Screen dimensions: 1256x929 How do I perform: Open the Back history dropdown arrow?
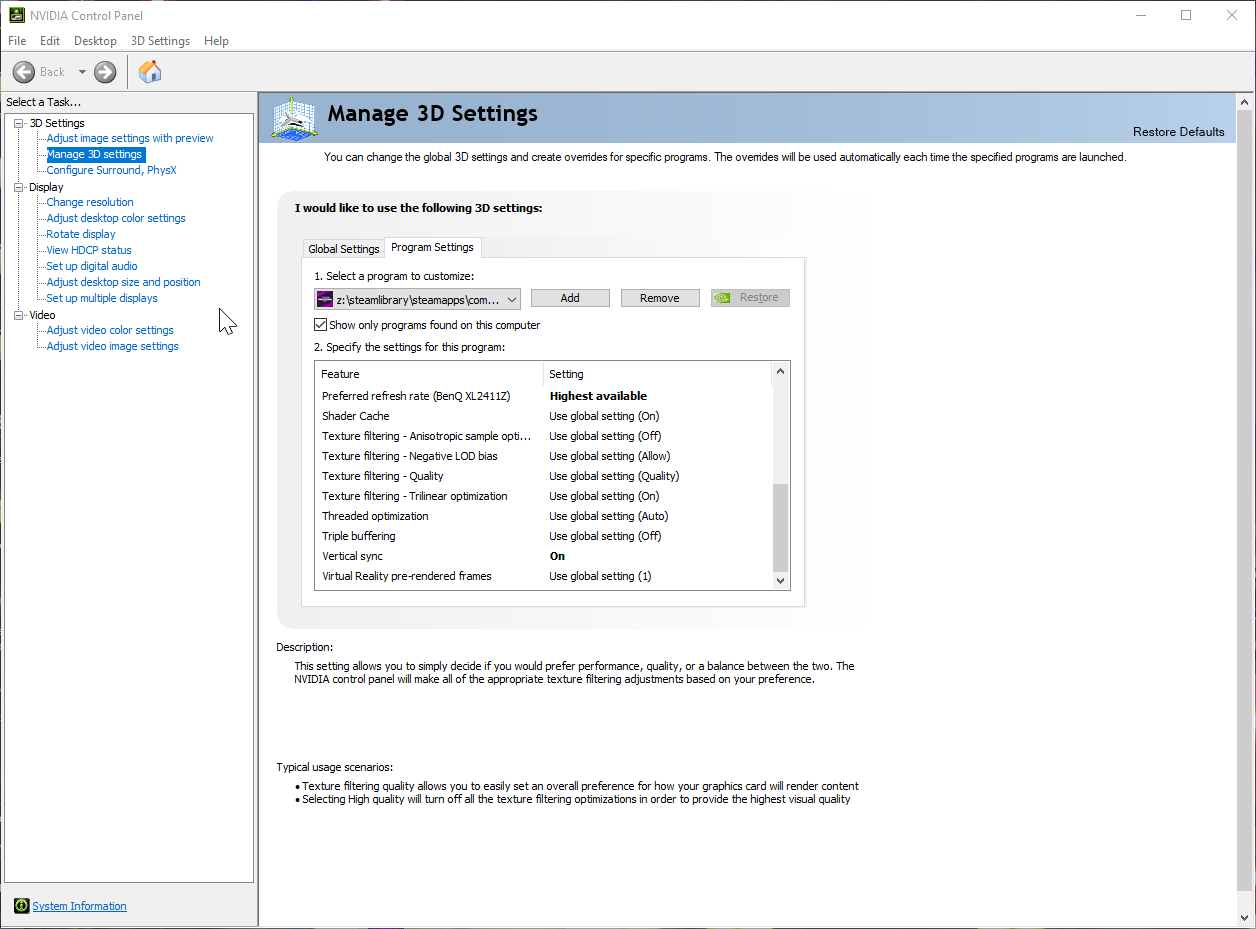[x=82, y=72]
